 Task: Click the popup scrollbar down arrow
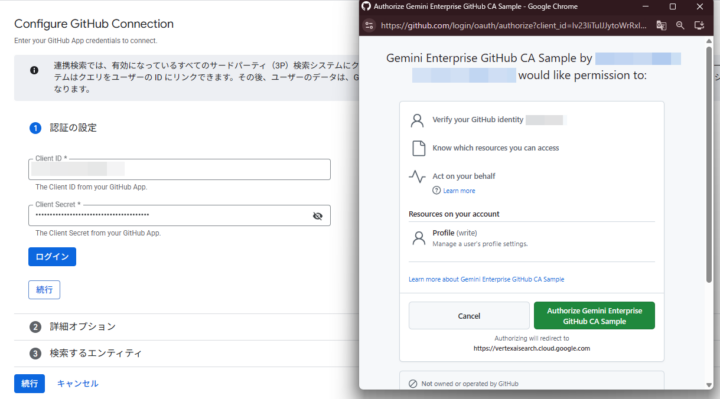(x=709, y=385)
